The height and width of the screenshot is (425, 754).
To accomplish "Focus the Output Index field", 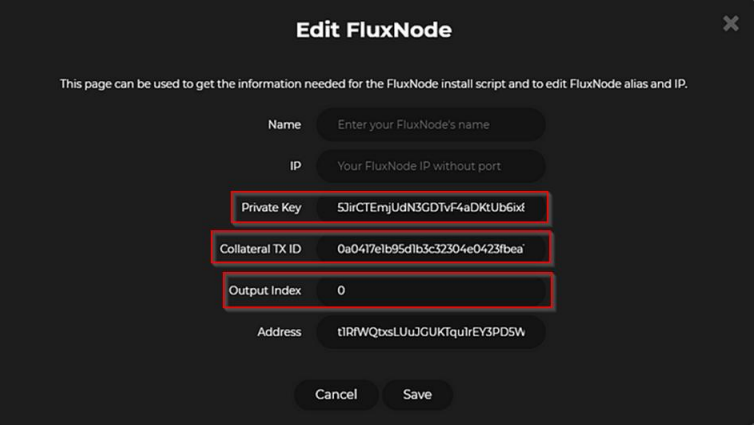I will (431, 291).
